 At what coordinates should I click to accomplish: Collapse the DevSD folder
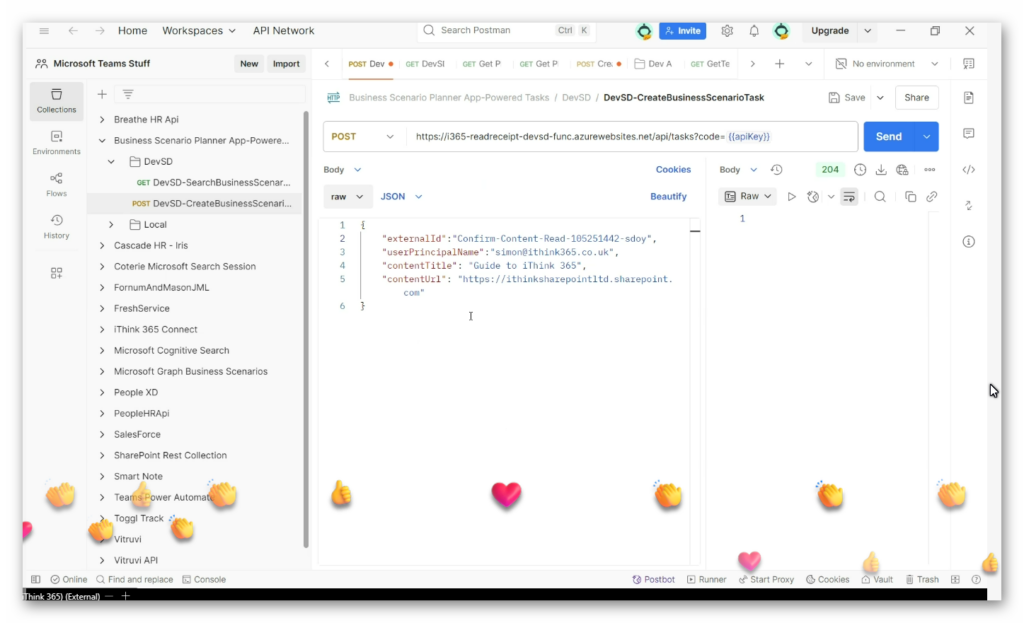[111, 161]
